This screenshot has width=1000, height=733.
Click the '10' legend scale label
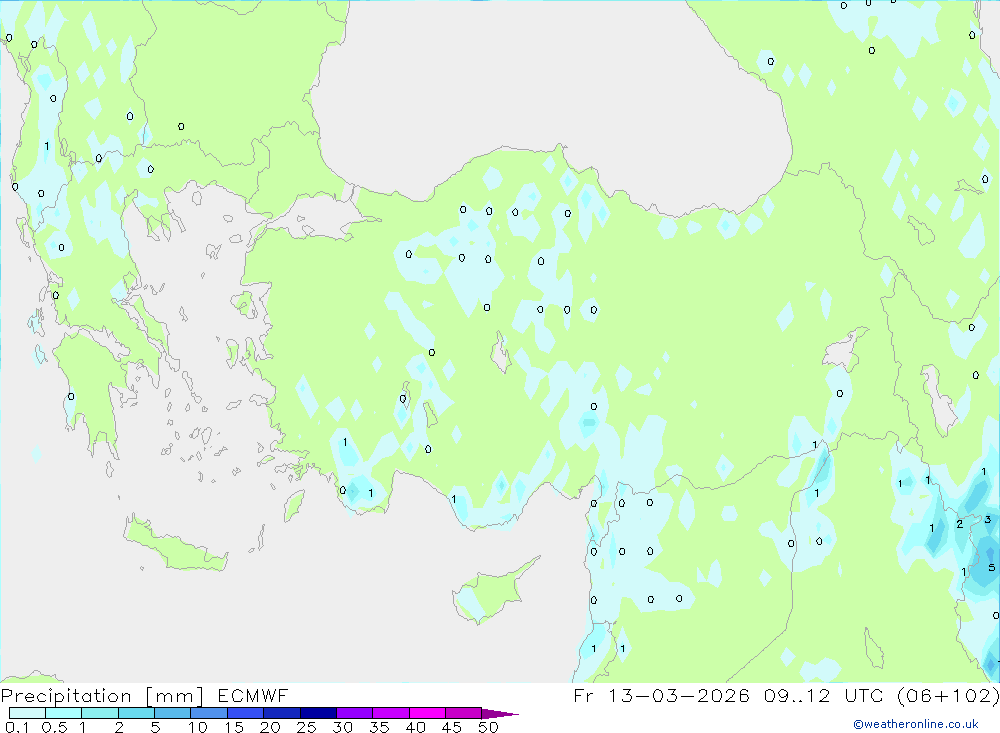(198, 727)
